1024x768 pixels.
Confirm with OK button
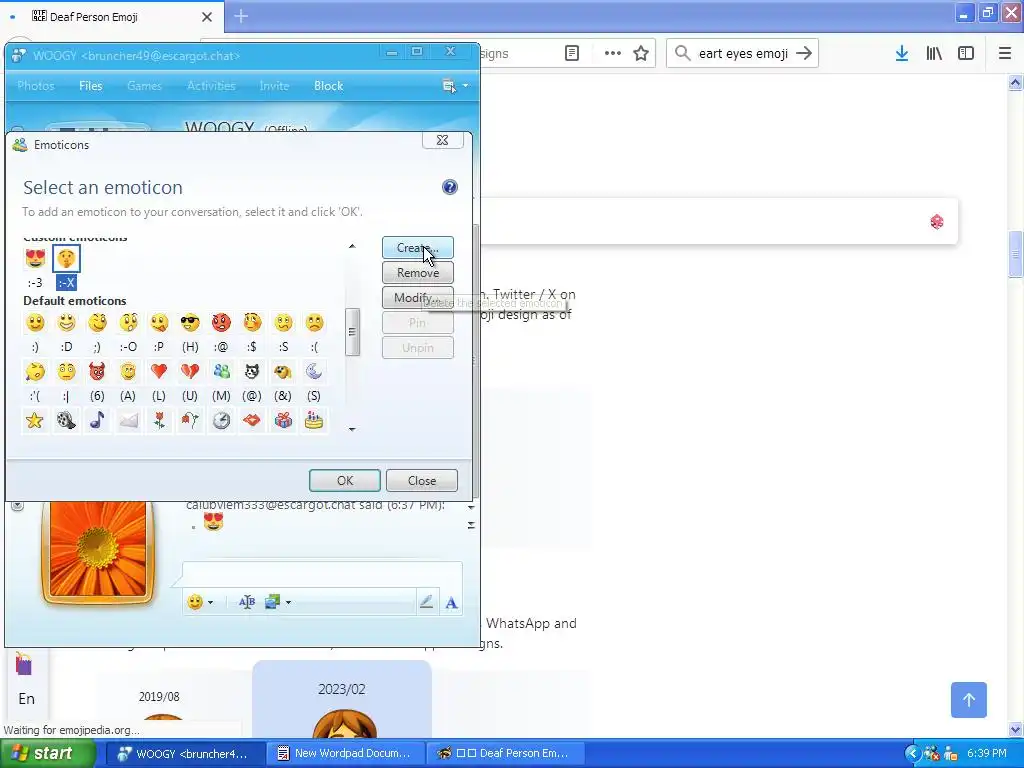coord(345,481)
